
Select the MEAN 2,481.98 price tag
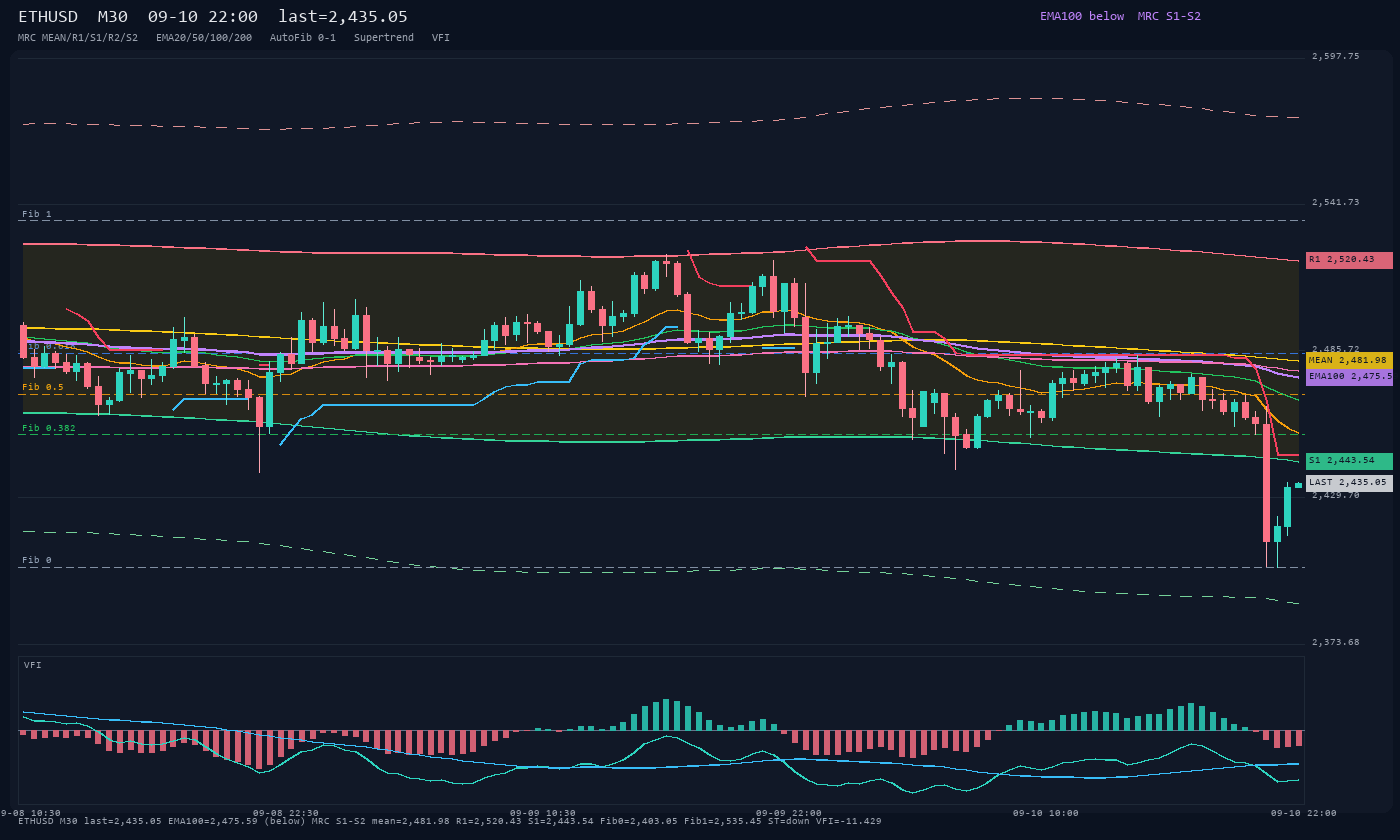click(x=1349, y=360)
